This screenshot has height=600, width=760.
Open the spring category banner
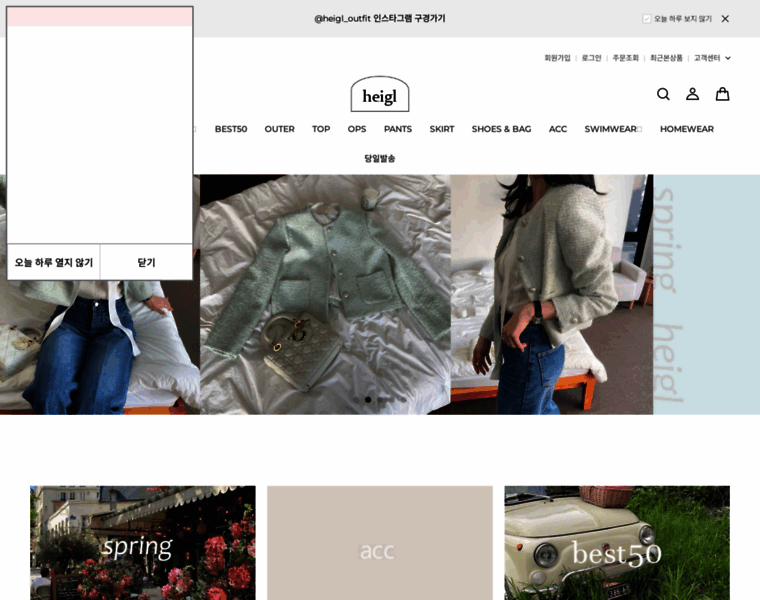(x=142, y=543)
